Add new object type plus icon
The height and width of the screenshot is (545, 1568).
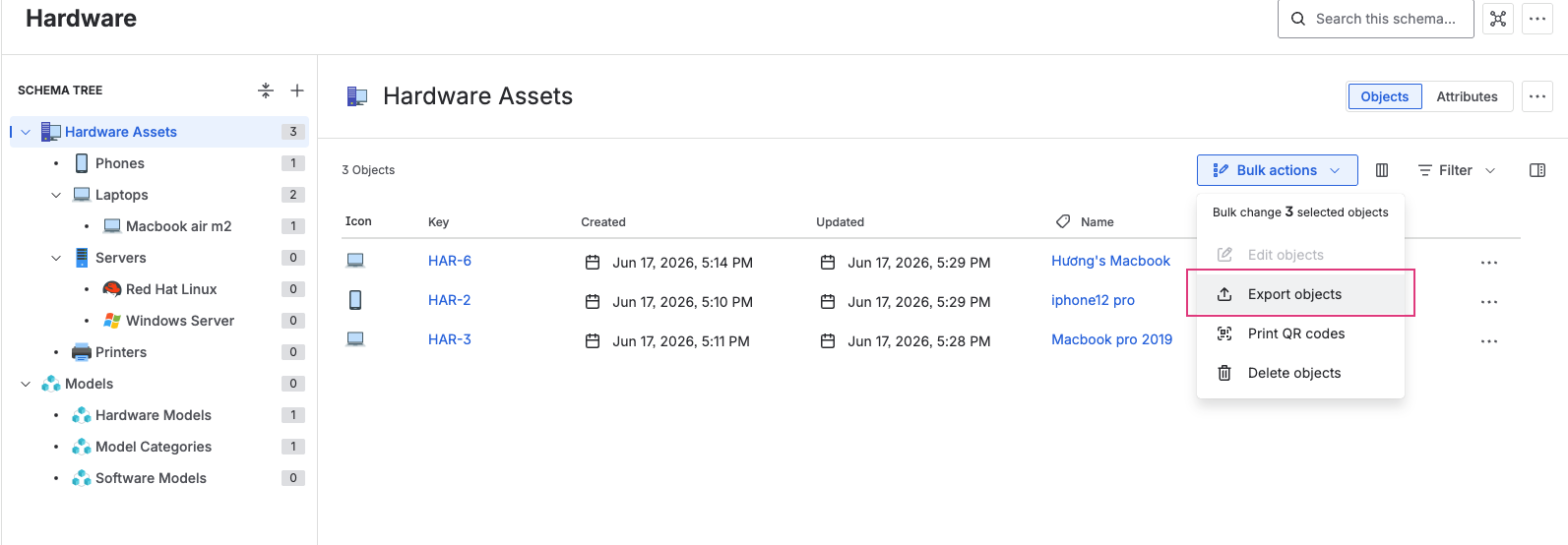297,91
